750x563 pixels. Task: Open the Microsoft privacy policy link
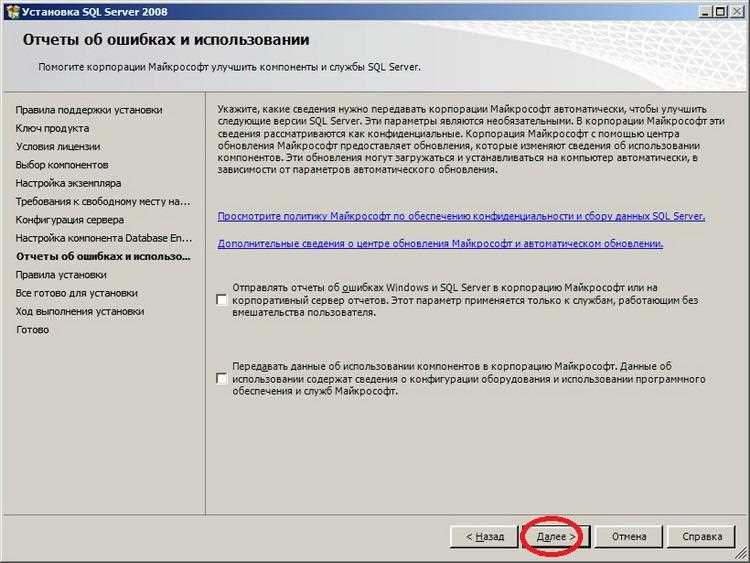pos(461,216)
